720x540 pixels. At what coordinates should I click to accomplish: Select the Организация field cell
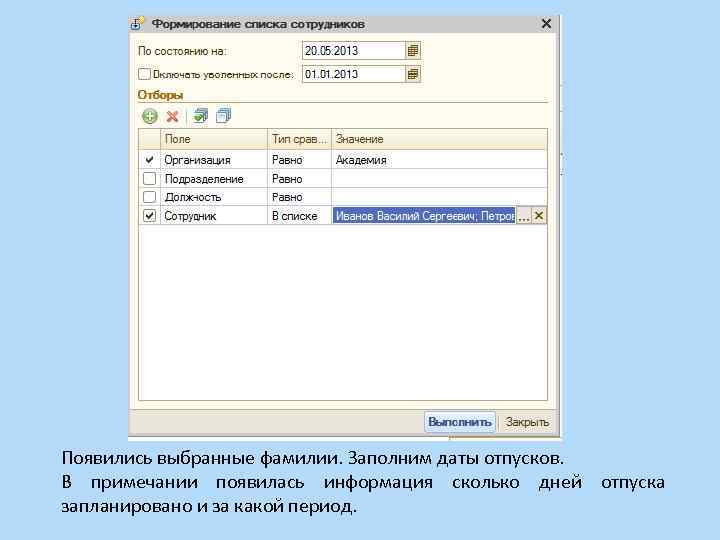(214, 160)
